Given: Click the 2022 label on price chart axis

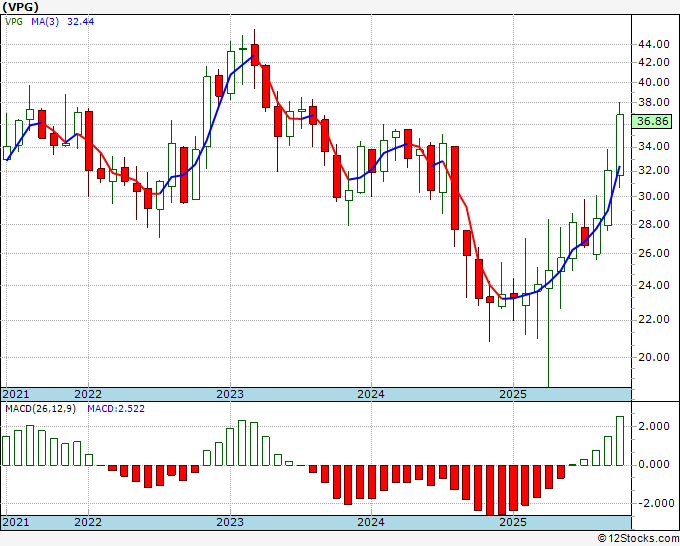Looking at the screenshot, I should (88, 394).
